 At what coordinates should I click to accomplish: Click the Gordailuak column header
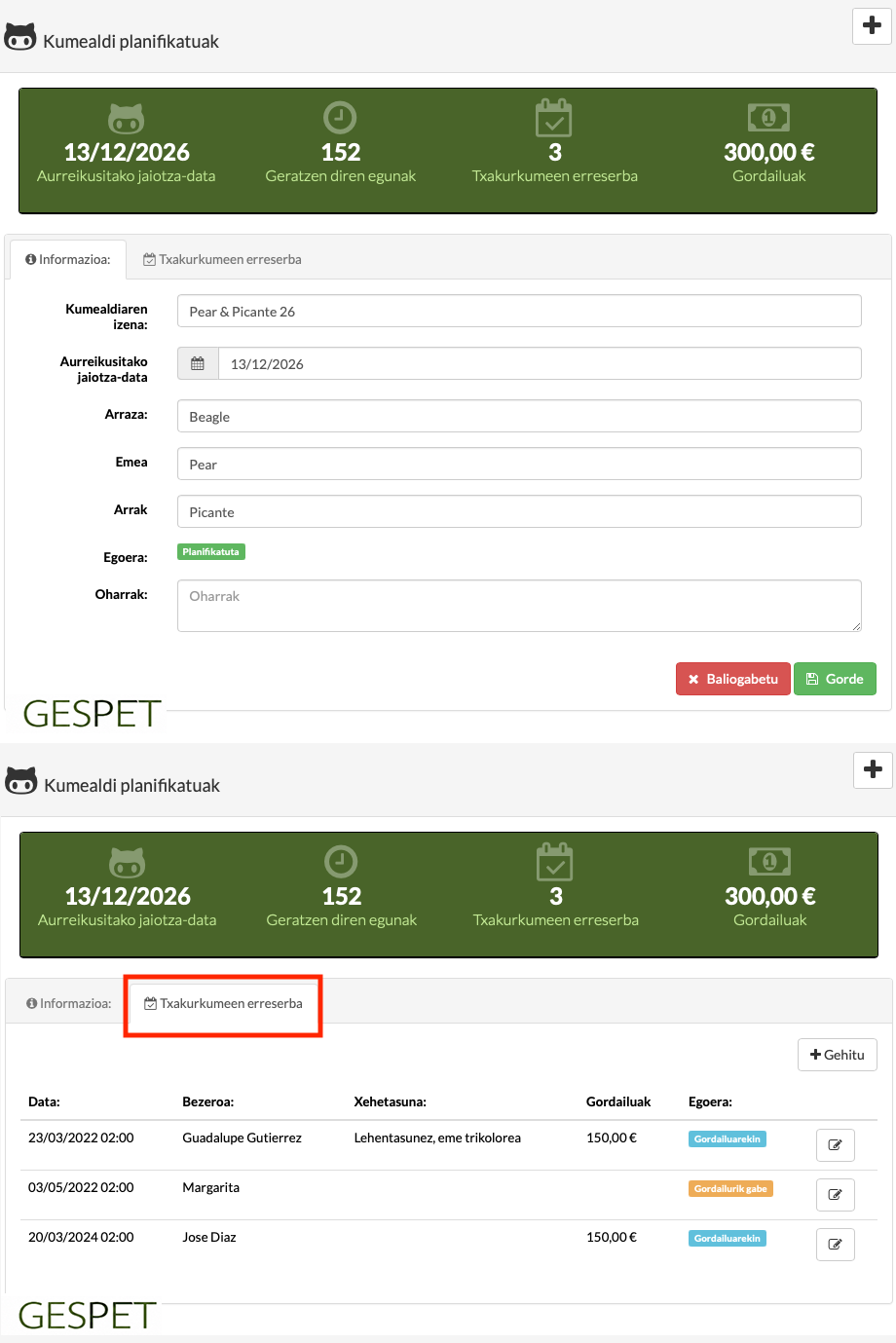click(618, 1101)
